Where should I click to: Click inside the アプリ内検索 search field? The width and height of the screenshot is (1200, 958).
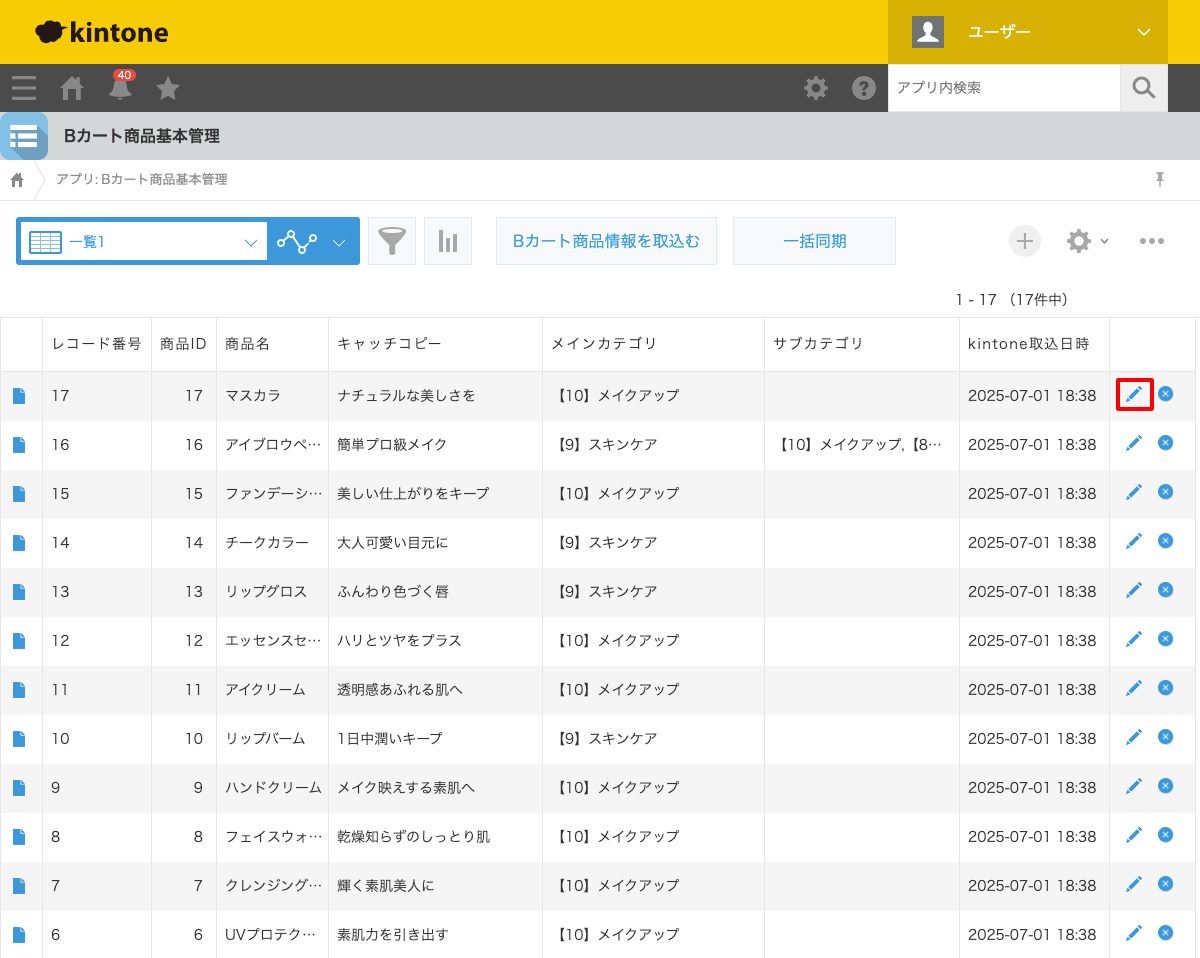pyautogui.click(x=1000, y=88)
